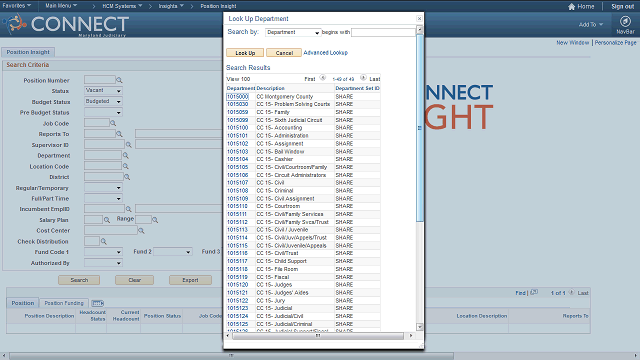Open results grid in new window icon
This screenshot has width=640, height=360.
point(534,292)
